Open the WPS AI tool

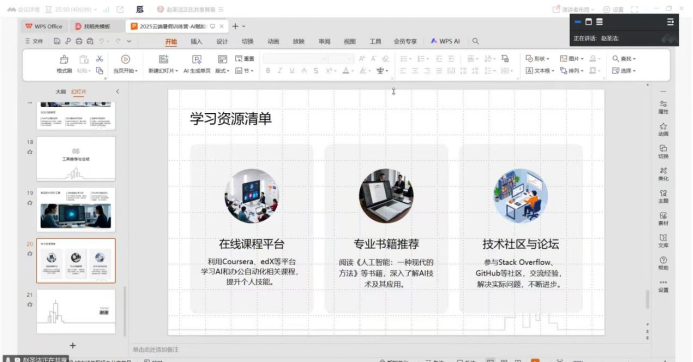(x=446, y=41)
